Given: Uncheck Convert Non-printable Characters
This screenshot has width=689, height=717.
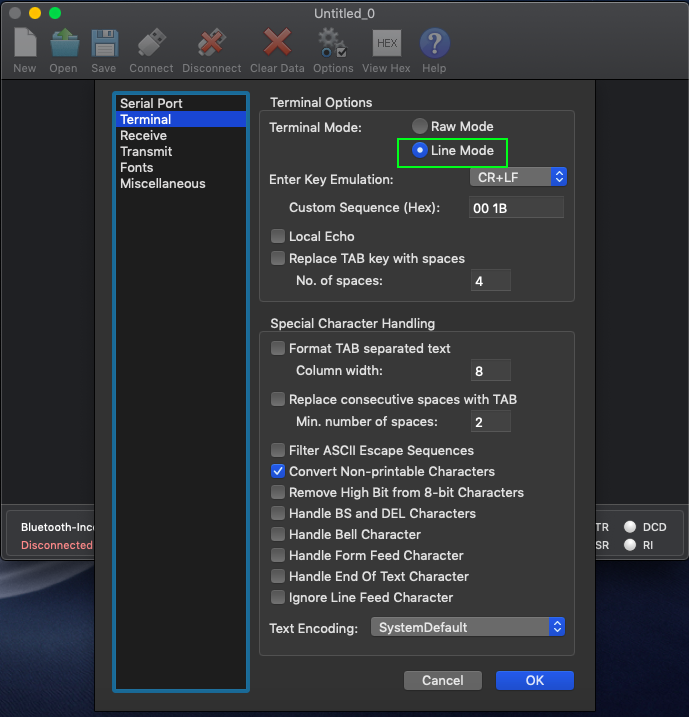Looking at the screenshot, I should [279, 472].
